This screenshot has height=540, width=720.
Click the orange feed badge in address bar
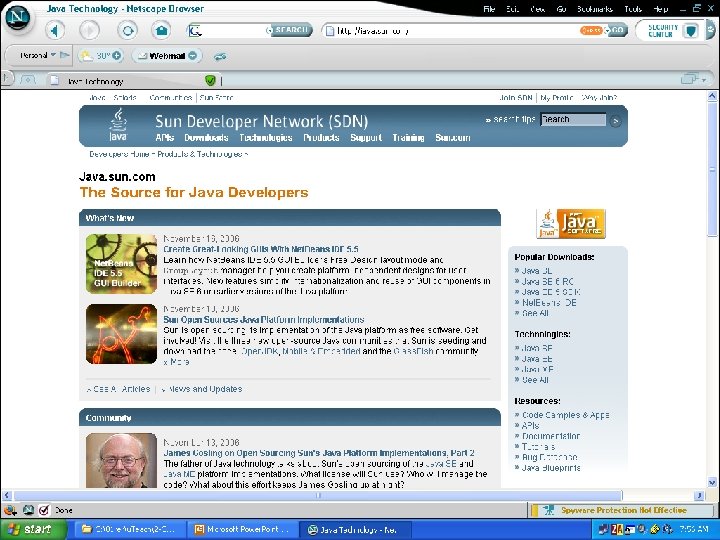(x=591, y=30)
